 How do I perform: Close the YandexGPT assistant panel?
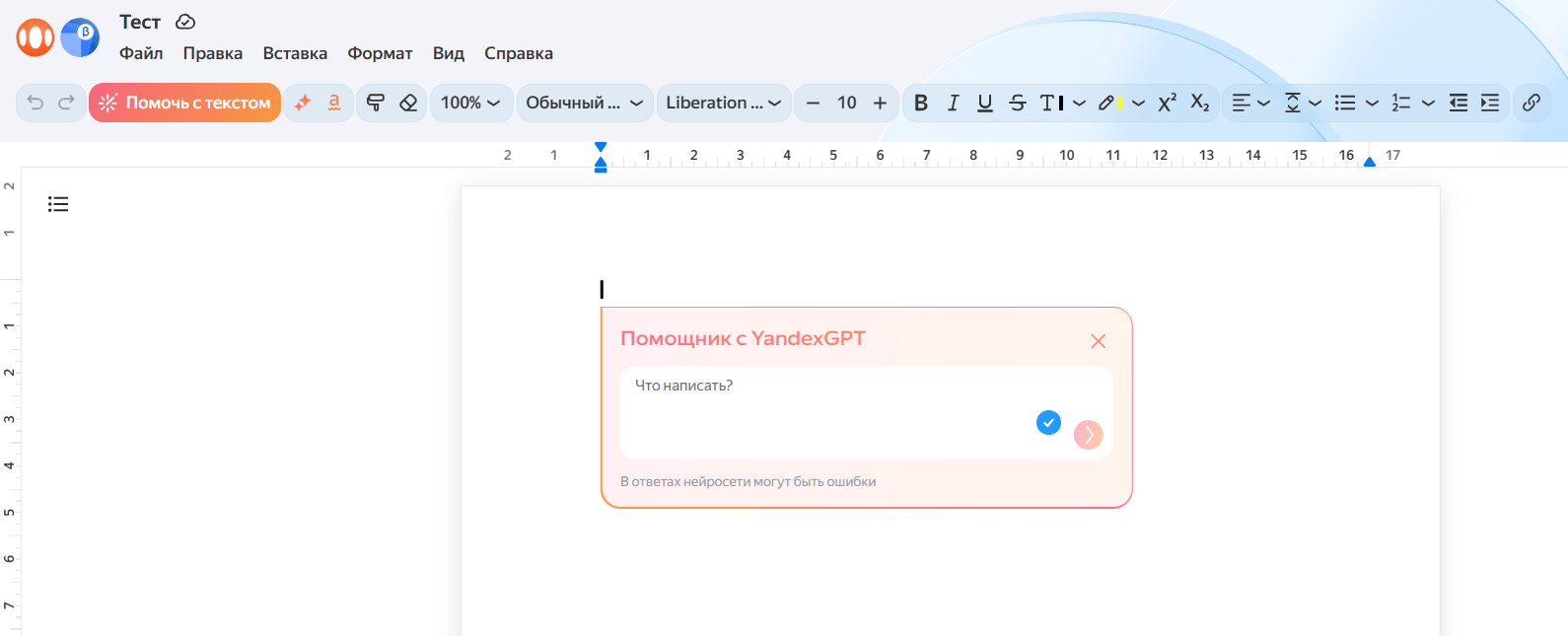coord(1099,341)
